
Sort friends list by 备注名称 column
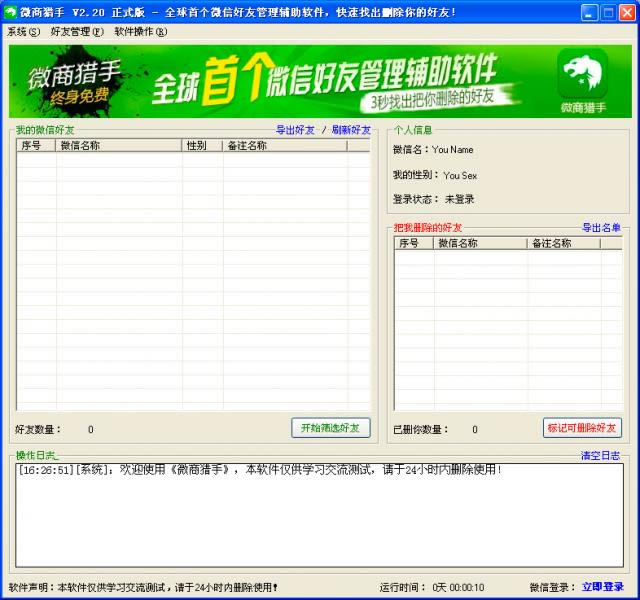(x=285, y=146)
